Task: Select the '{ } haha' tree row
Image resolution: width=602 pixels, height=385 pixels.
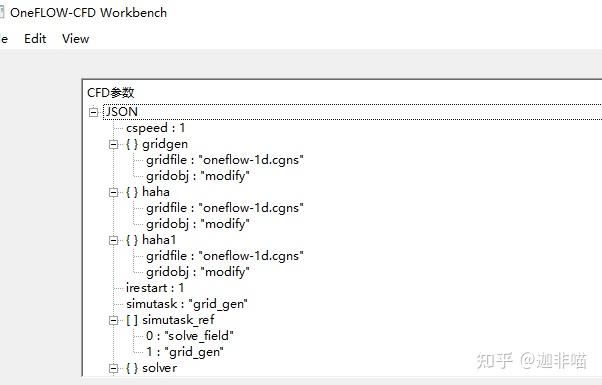Action: (148, 192)
